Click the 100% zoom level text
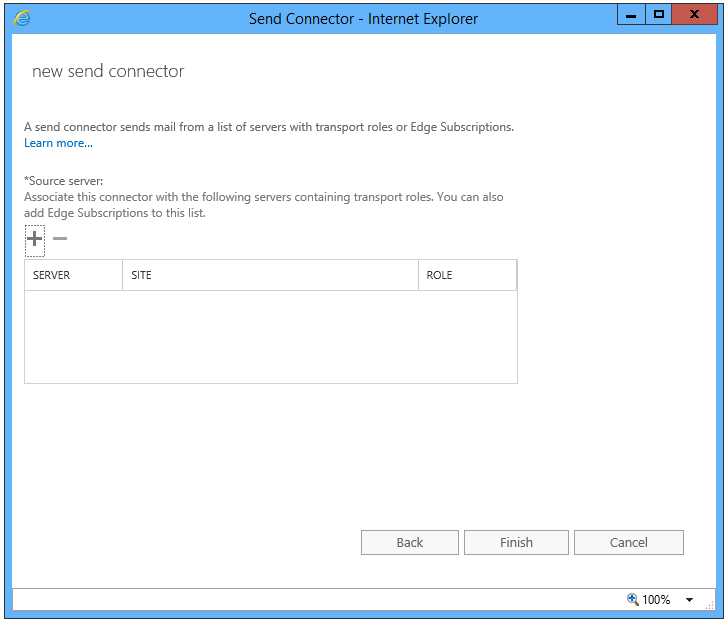 [x=656, y=599]
